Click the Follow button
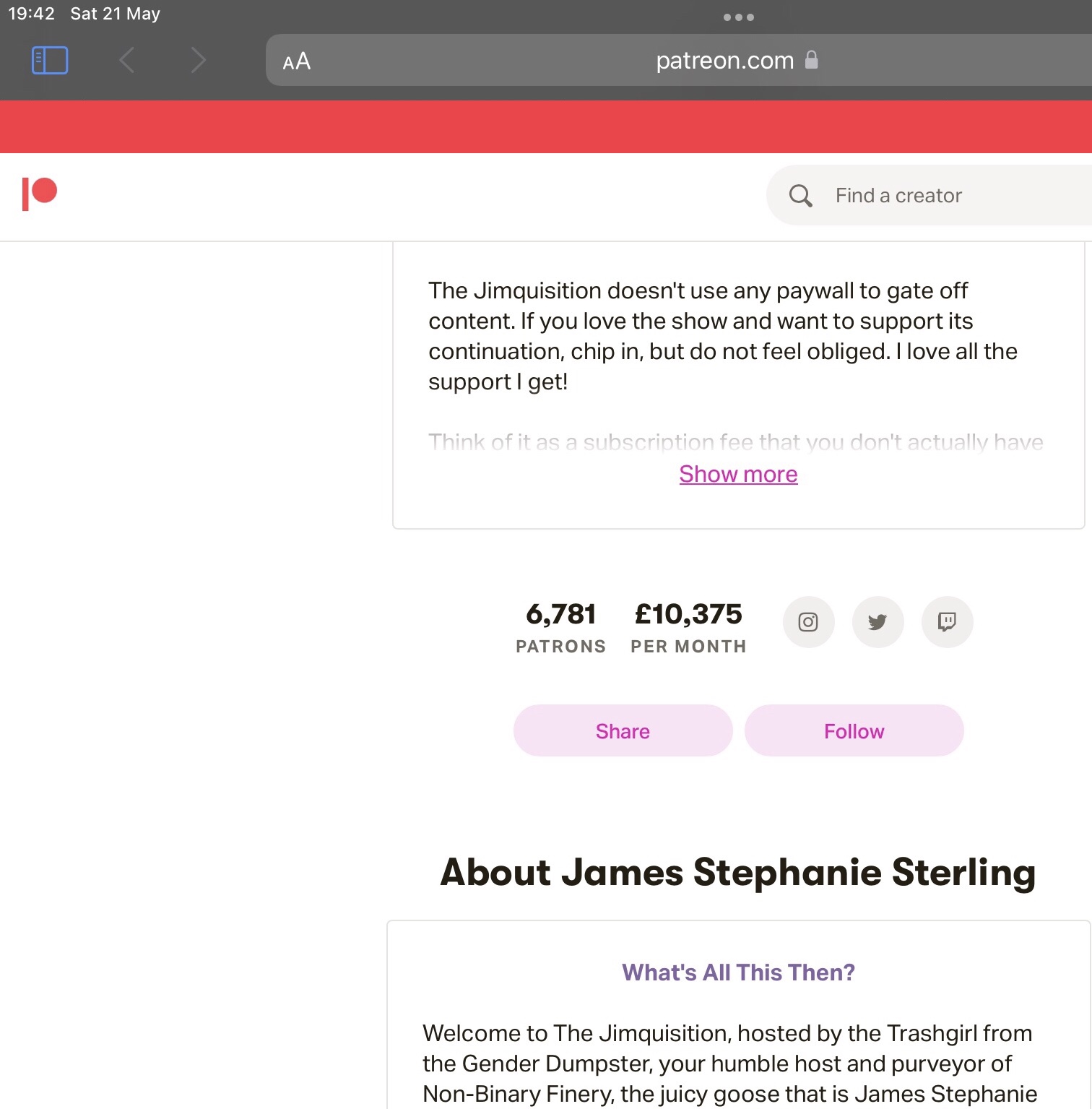 [854, 730]
